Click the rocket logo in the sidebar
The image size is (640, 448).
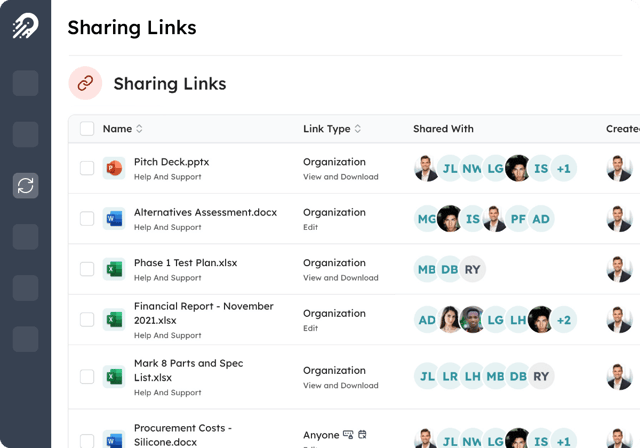click(x=25, y=27)
